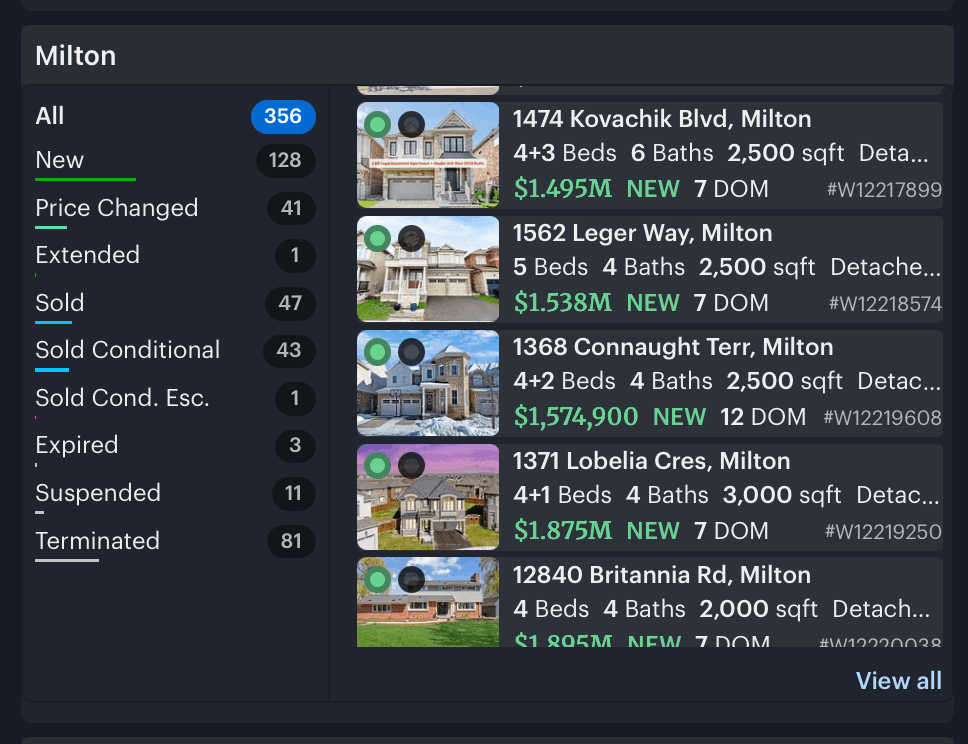The height and width of the screenshot is (744, 968).
Task: Click dark layers icon on 1562 Leger Way thumbnail
Action: coord(411,238)
